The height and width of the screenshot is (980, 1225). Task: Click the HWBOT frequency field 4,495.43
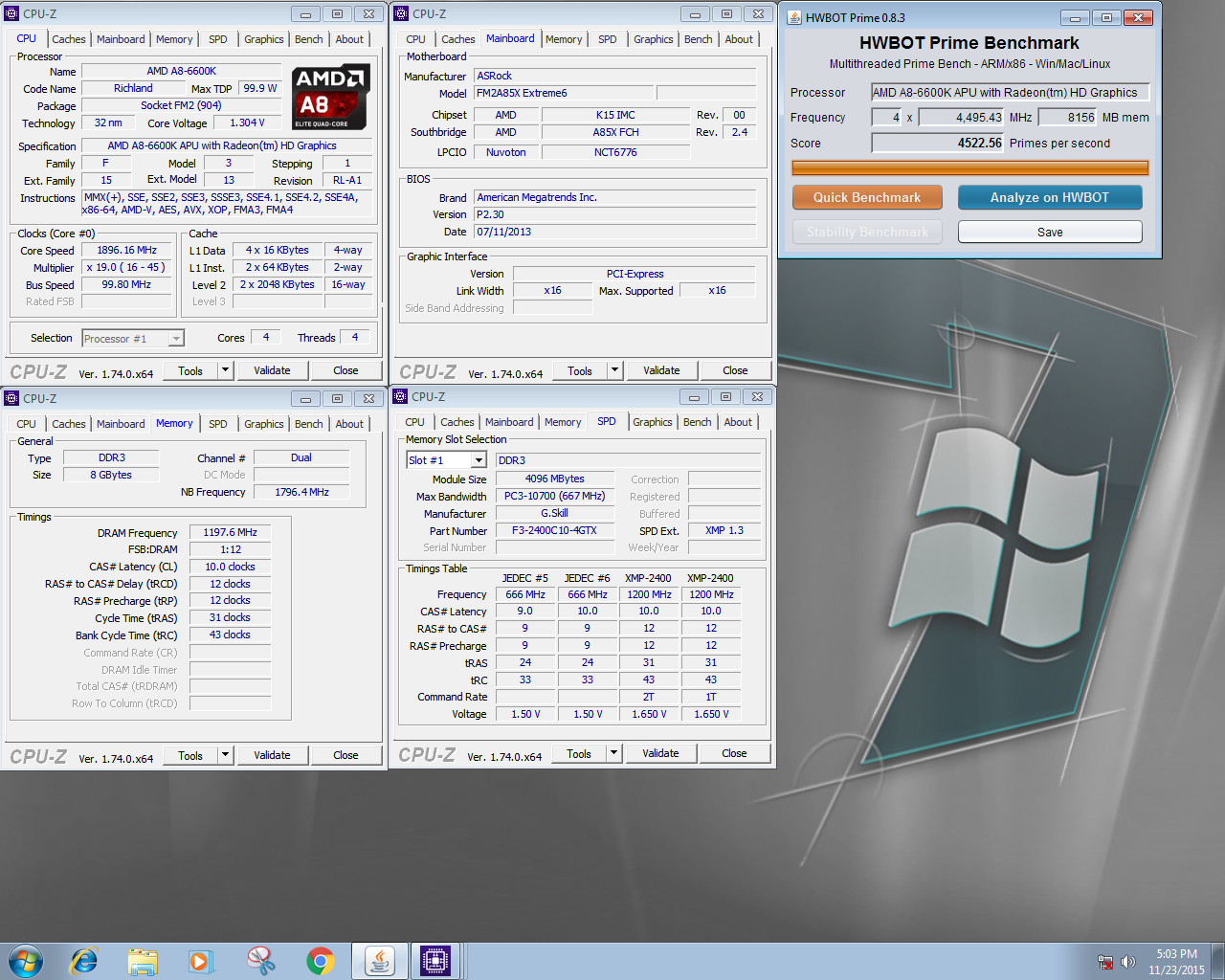coord(962,117)
